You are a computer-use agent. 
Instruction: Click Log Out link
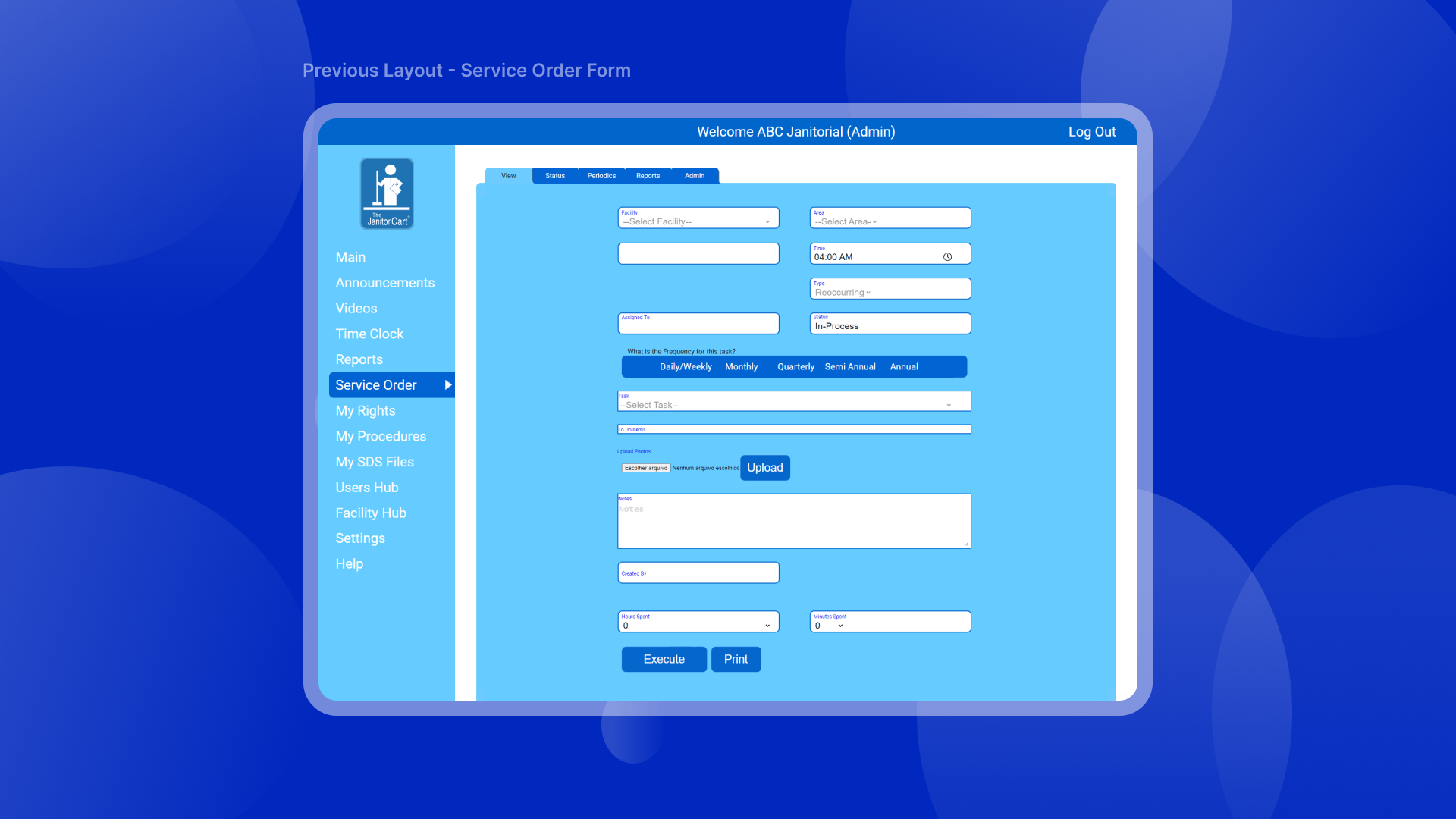pyautogui.click(x=1091, y=132)
